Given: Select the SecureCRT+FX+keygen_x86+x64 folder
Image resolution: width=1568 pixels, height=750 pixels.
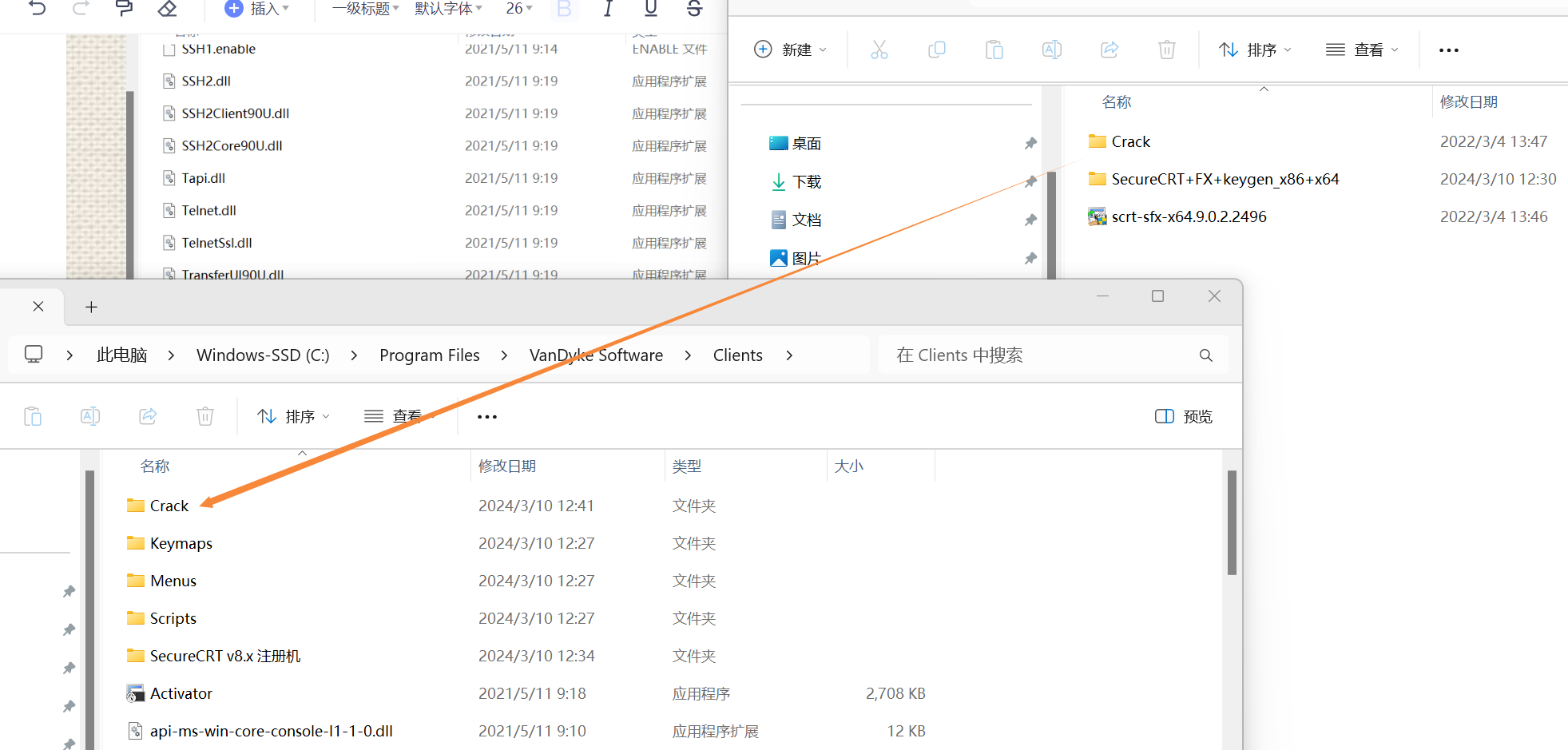Looking at the screenshot, I should tap(1213, 179).
